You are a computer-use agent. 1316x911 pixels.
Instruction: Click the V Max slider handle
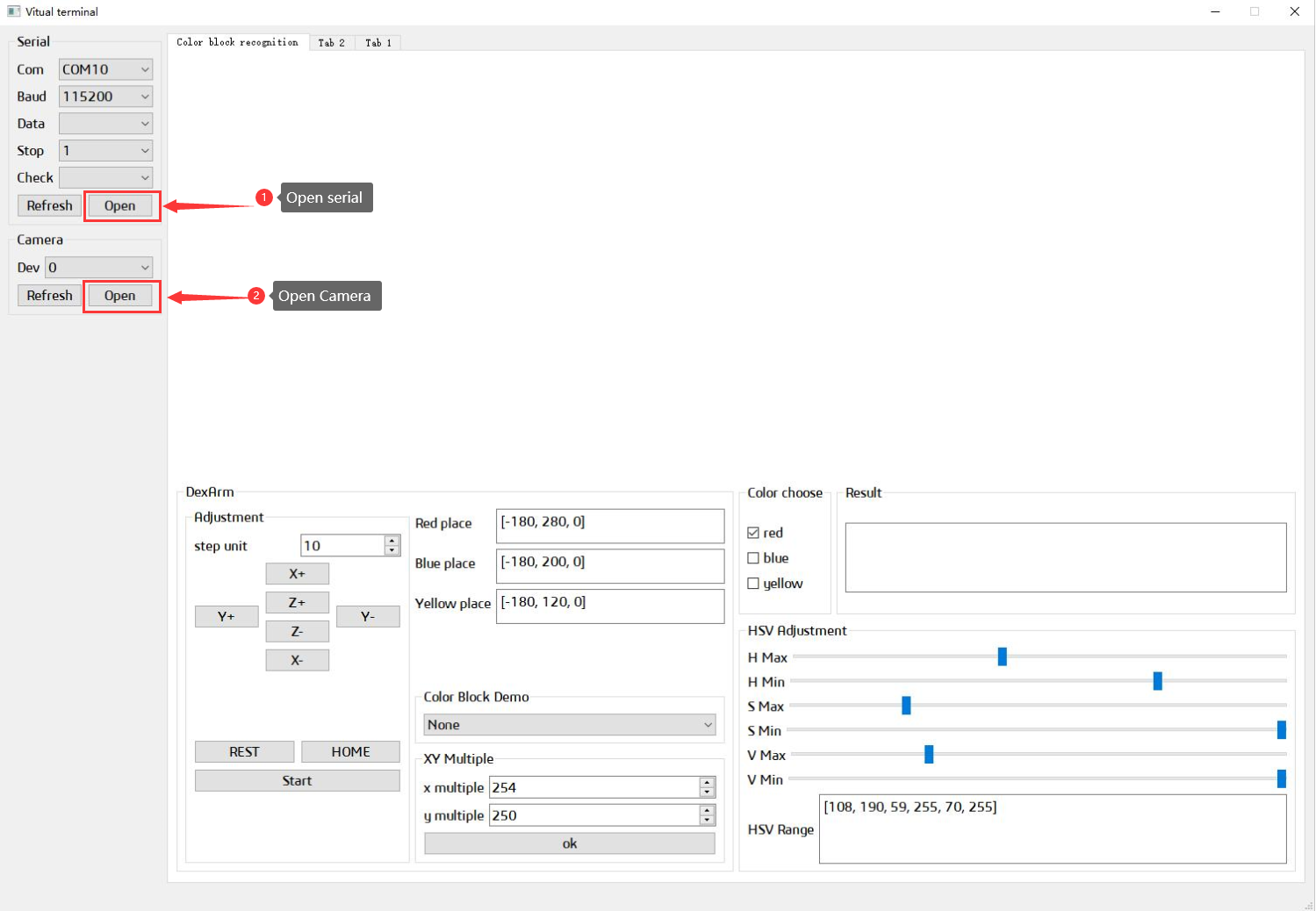(929, 755)
